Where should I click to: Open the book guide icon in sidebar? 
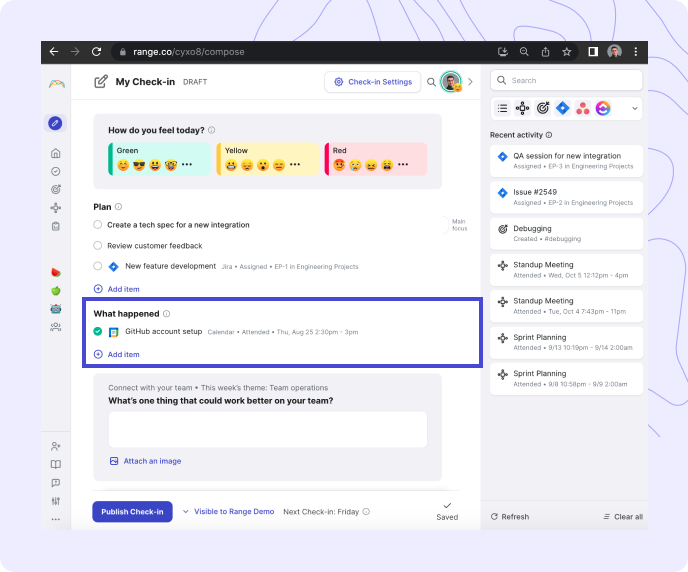pyautogui.click(x=56, y=465)
